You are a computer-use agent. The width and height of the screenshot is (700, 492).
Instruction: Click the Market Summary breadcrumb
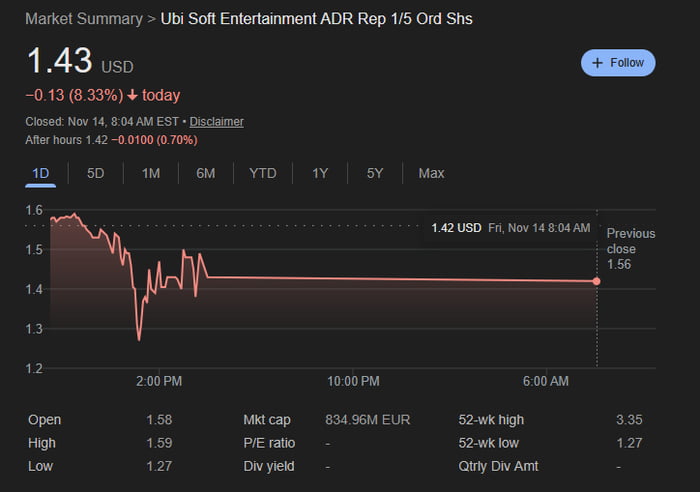[82, 19]
